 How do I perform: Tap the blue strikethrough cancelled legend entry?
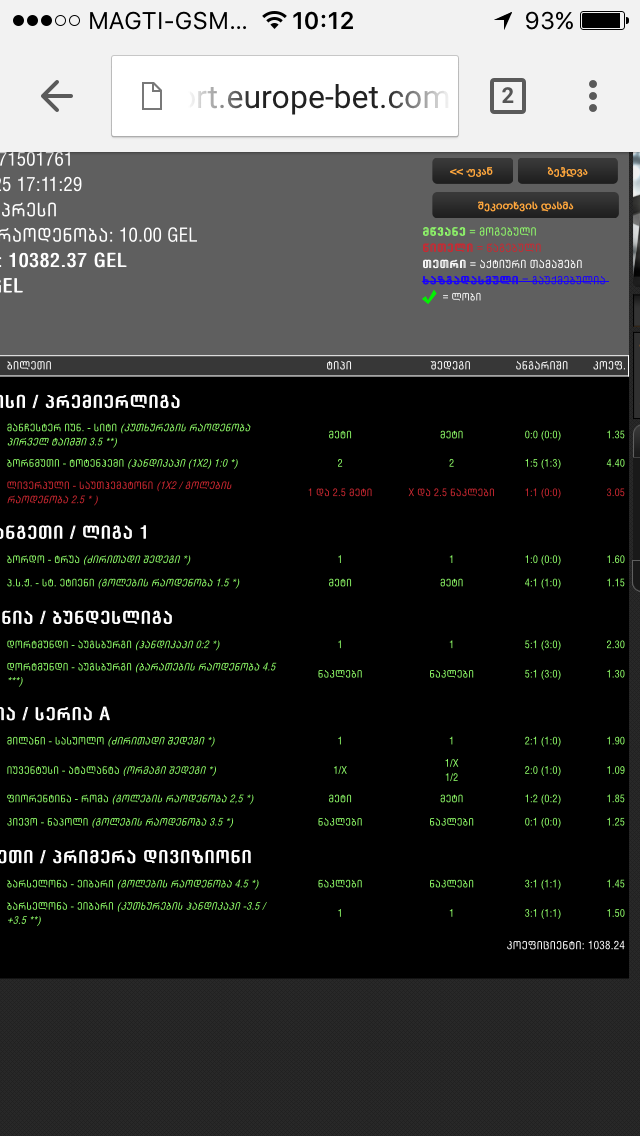click(x=515, y=280)
